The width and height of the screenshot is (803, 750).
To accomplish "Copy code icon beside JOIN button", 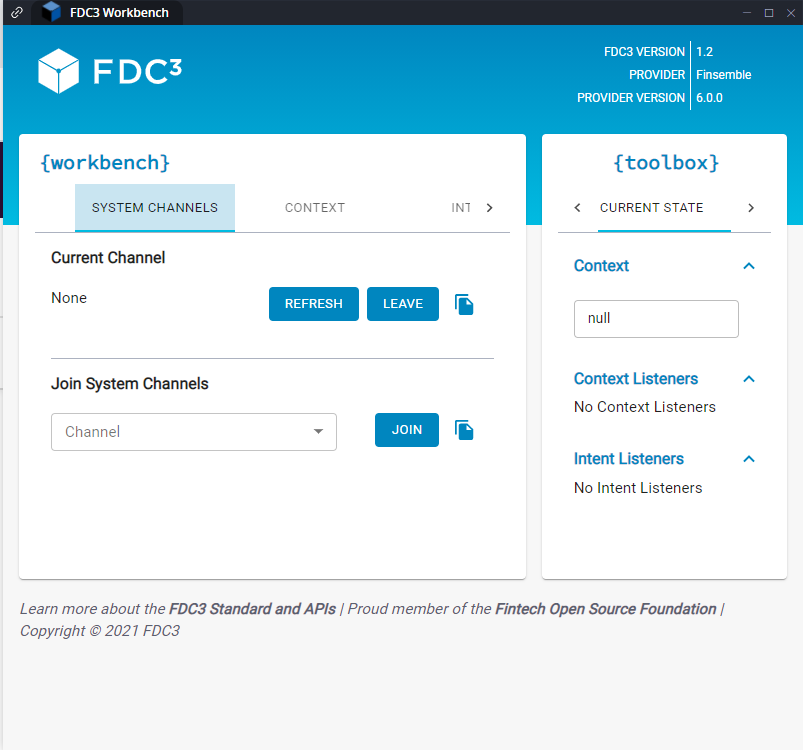I will tap(464, 430).
